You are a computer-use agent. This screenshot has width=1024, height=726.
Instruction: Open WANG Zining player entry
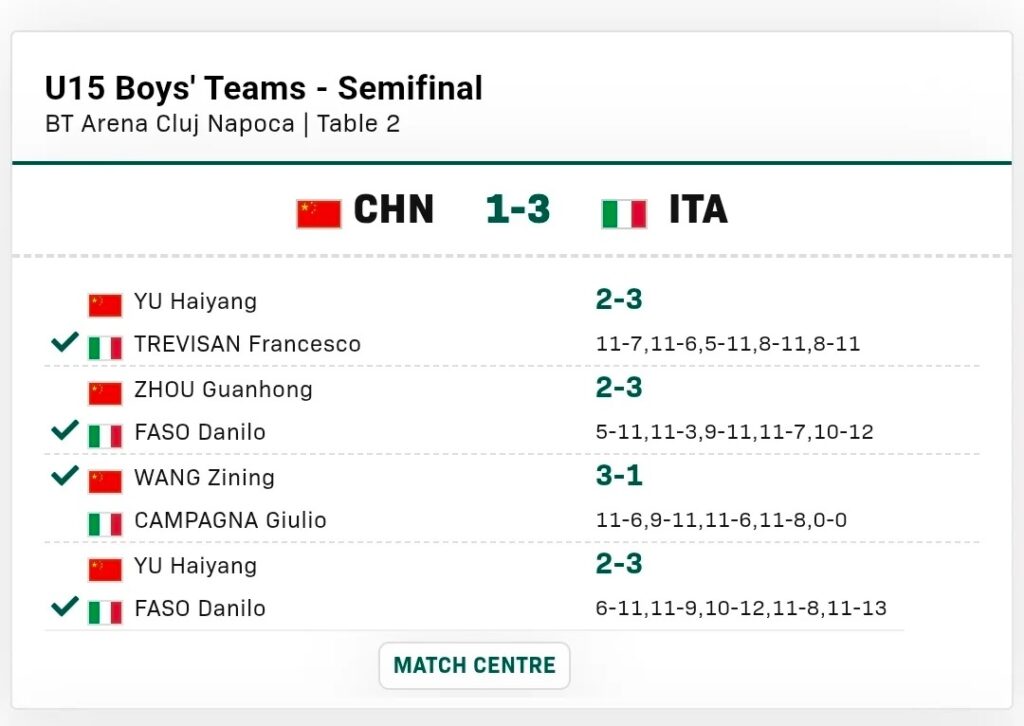click(204, 477)
